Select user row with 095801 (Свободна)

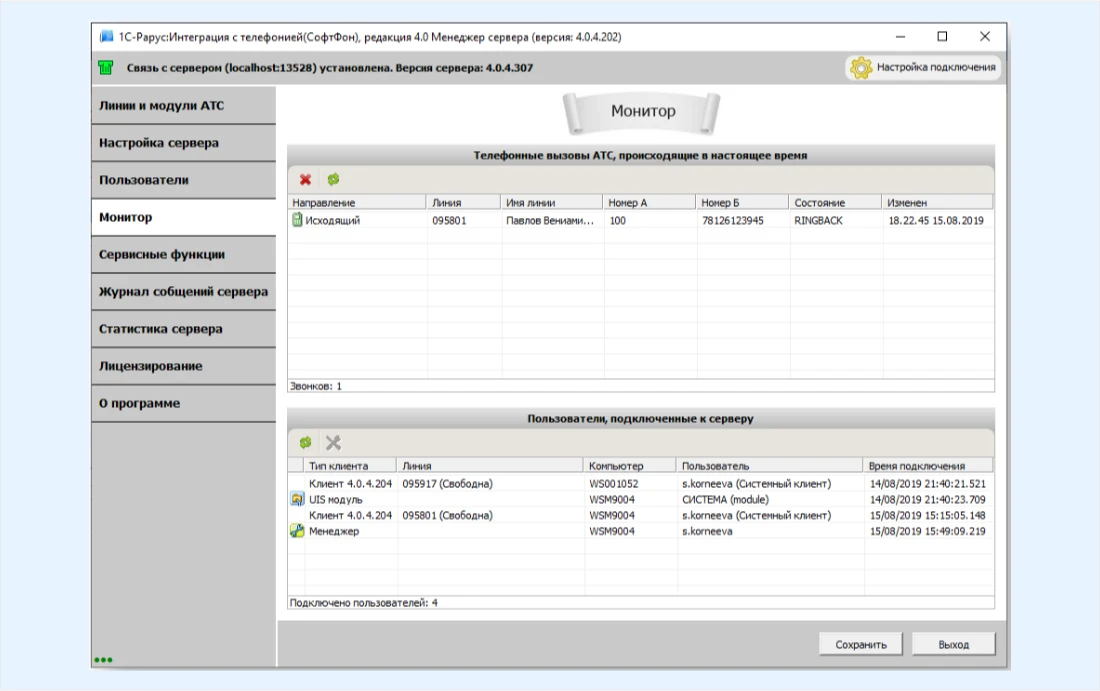[x=640, y=515]
